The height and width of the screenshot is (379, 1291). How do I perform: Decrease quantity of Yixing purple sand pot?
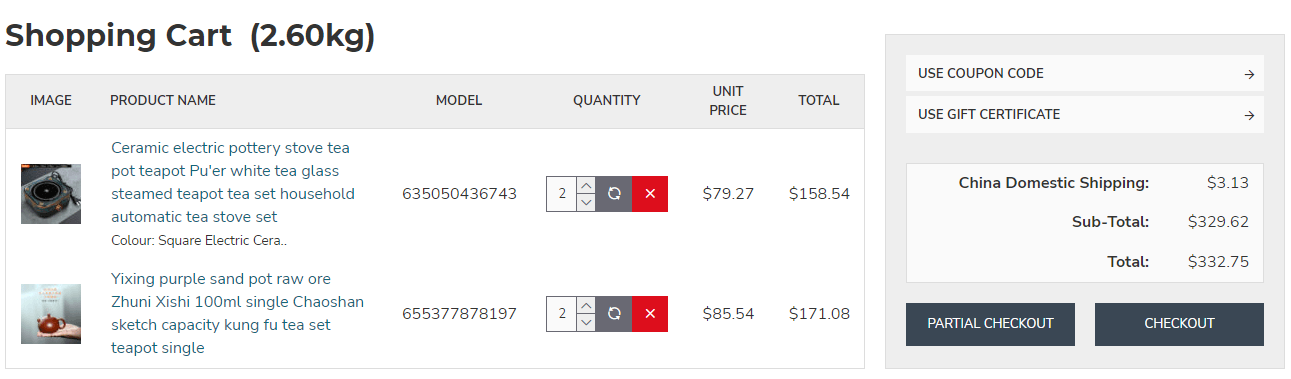(x=586, y=323)
